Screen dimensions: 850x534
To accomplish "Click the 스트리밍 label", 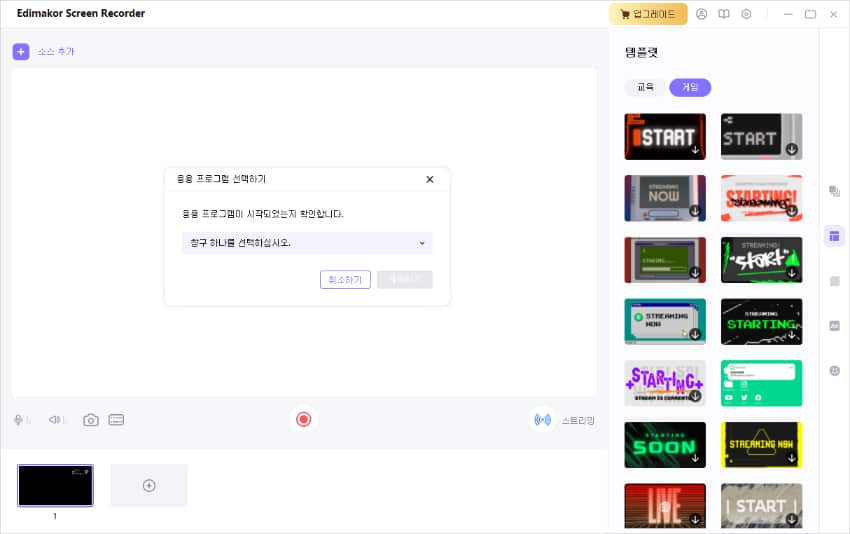I will (x=578, y=420).
